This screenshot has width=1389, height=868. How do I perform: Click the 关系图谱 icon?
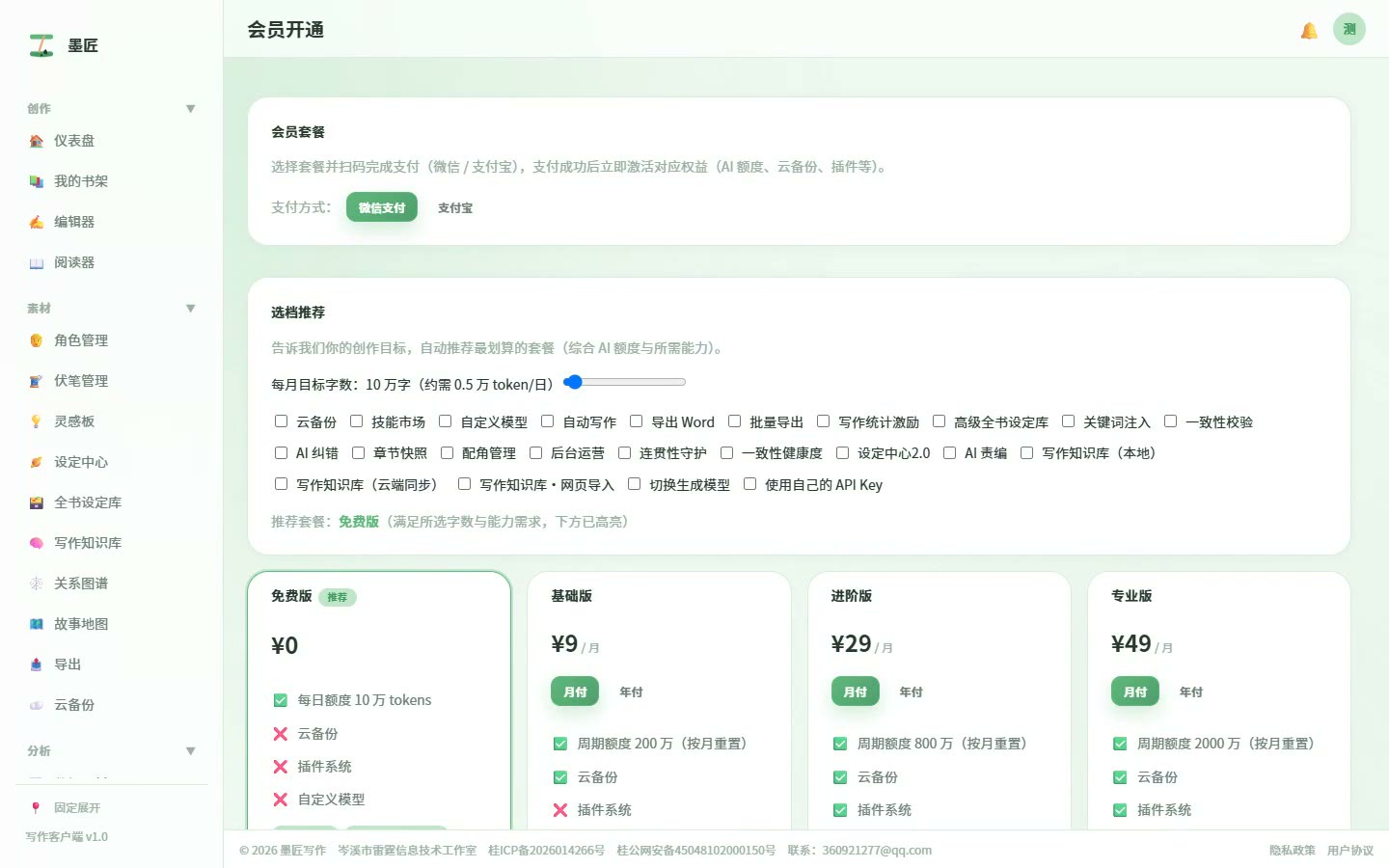tap(36, 583)
